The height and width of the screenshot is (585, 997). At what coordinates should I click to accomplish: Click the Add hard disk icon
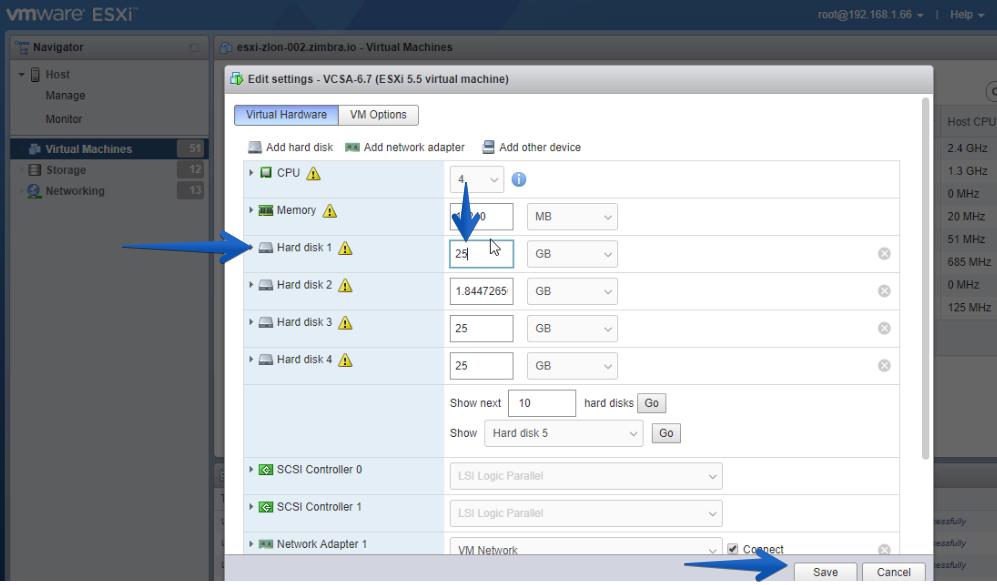254,148
